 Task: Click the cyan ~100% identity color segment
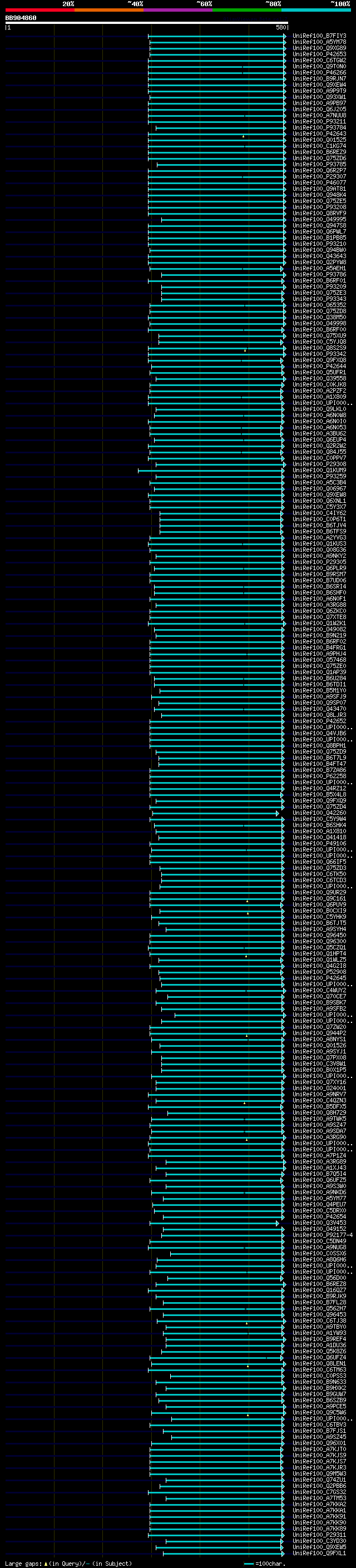316,10
